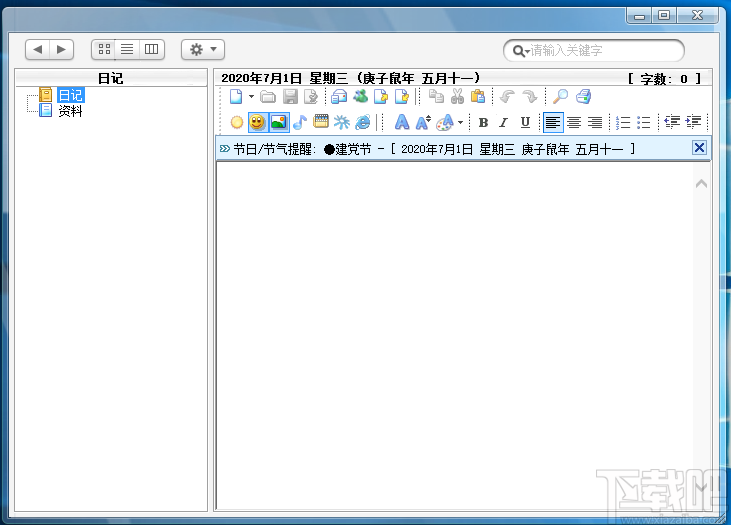Viewport: 731px width, 525px height.
Task: Apply bulleted list formatting
Action: [643, 123]
